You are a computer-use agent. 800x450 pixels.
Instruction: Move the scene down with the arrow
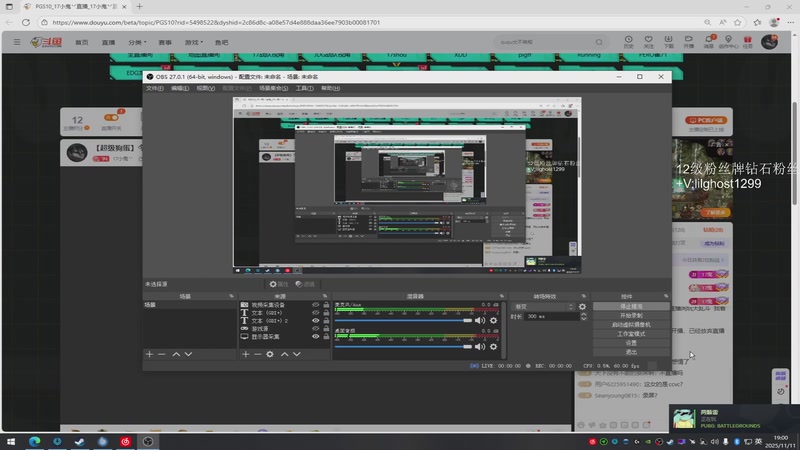[x=188, y=354]
